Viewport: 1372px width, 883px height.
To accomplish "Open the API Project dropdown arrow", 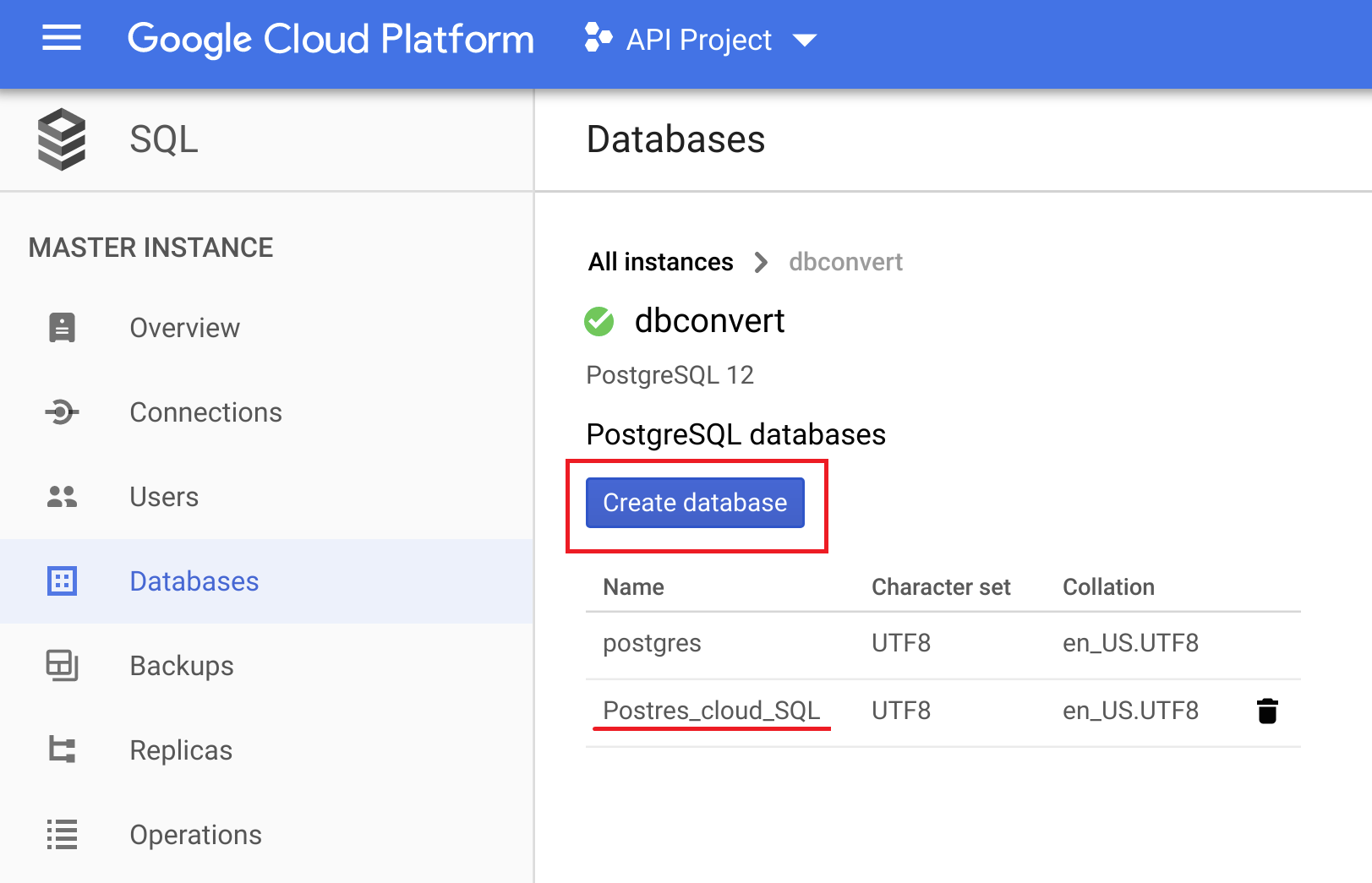I will 805,40.
